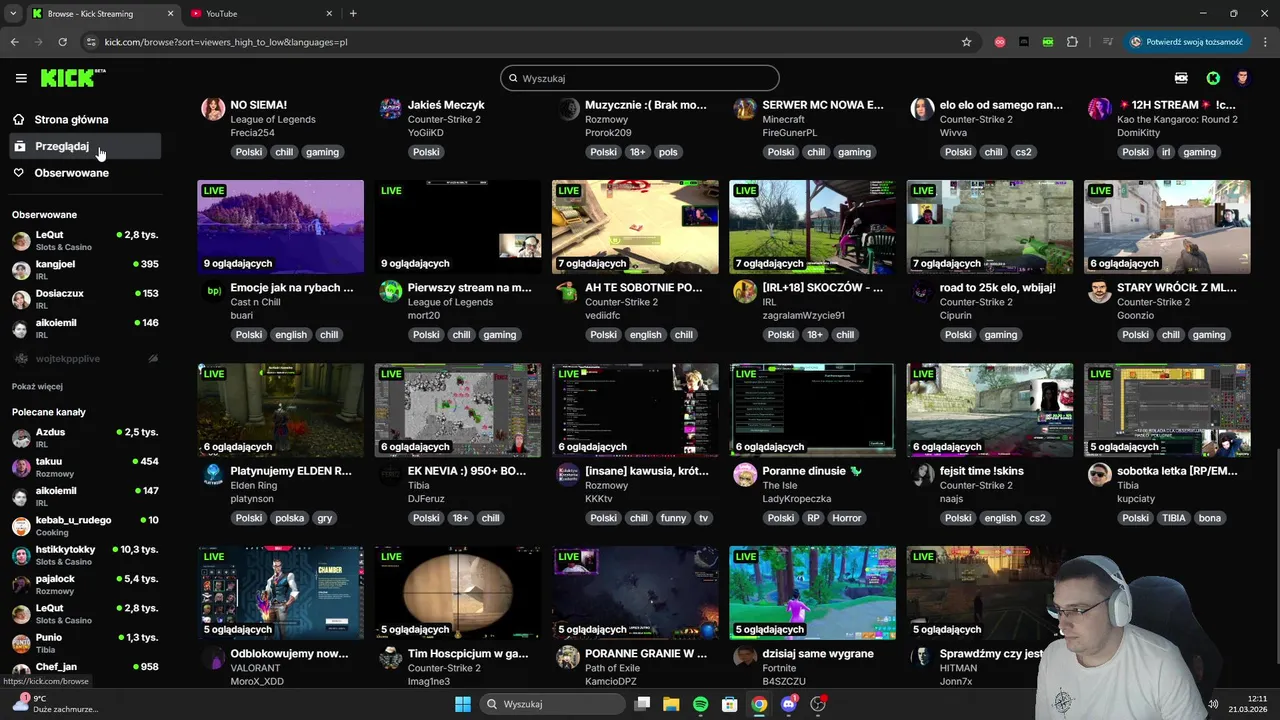This screenshot has height=720, width=1280.
Task: Open the Extensions puzzle menu
Action: pyautogui.click(x=1072, y=42)
